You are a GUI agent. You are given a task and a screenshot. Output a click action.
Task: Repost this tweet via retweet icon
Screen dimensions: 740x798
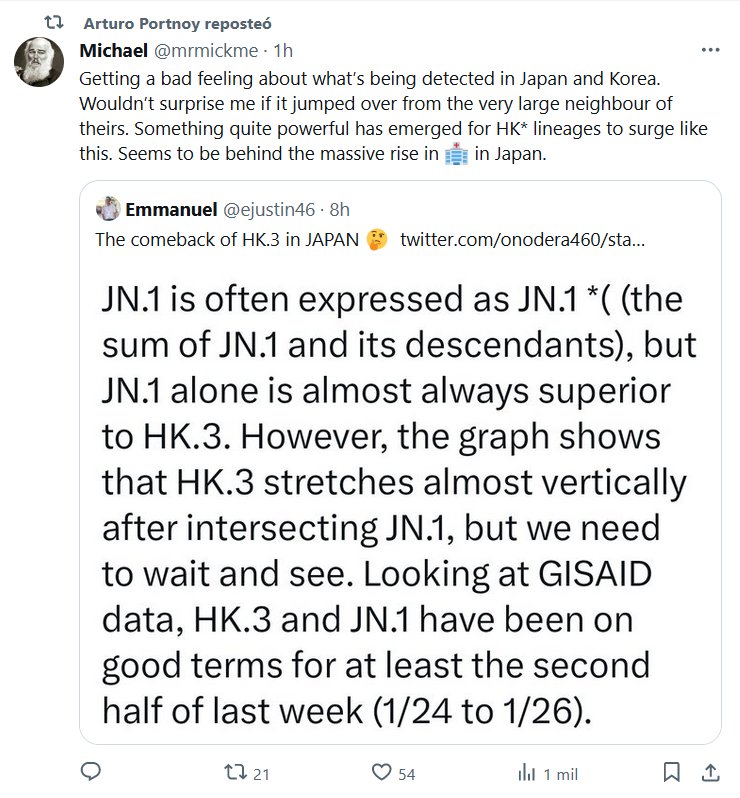tap(236, 773)
